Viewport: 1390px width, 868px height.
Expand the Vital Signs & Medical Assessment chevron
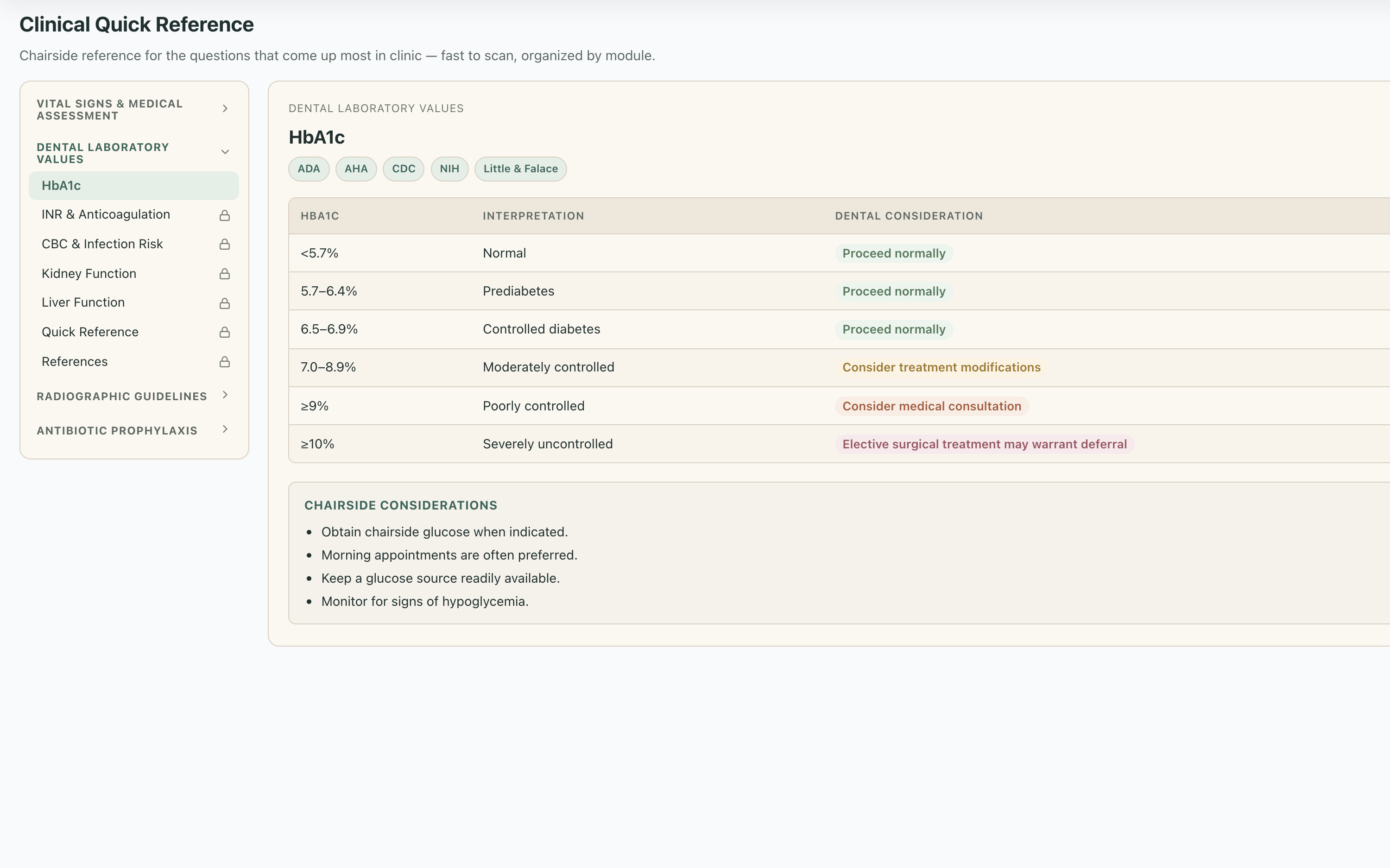pyautogui.click(x=225, y=108)
